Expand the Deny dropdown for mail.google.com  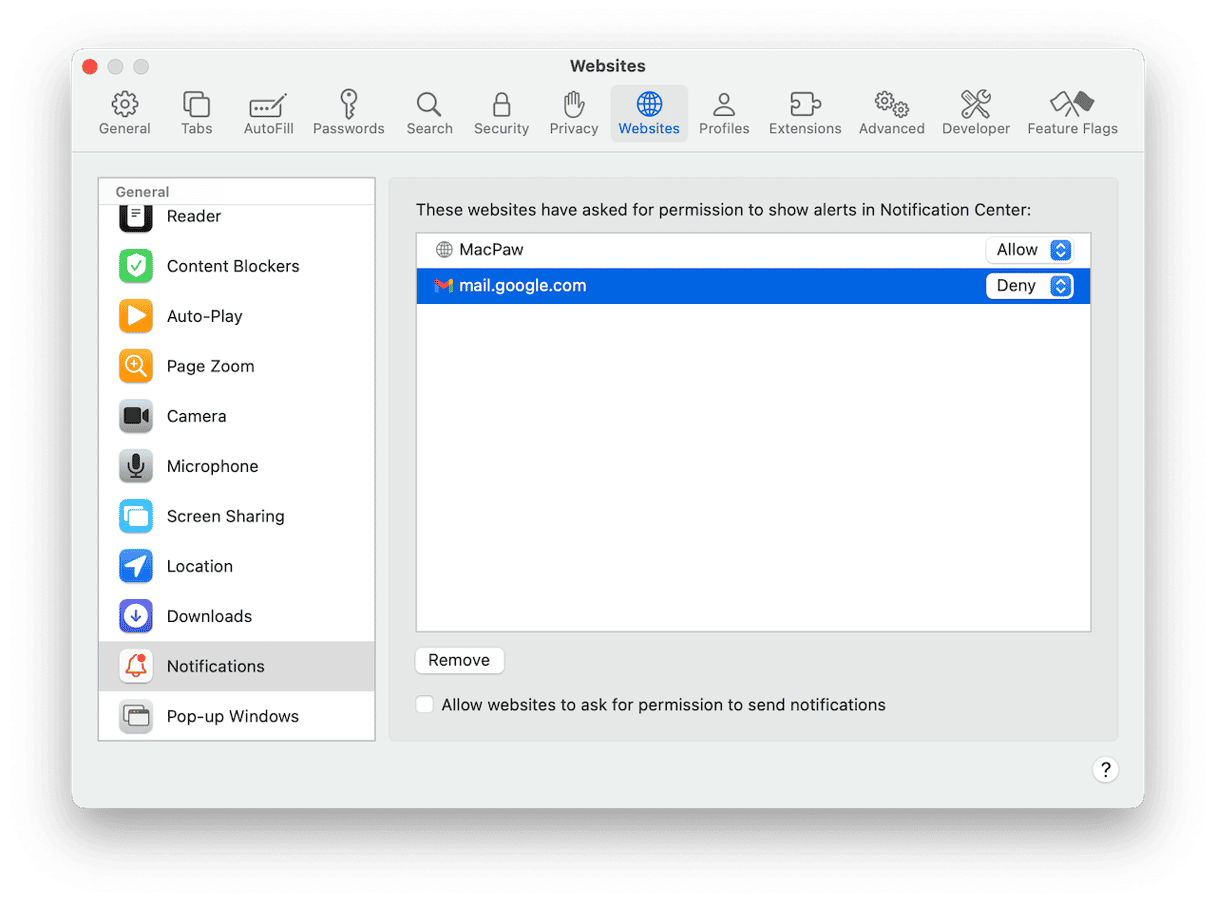pyautogui.click(x=1029, y=286)
